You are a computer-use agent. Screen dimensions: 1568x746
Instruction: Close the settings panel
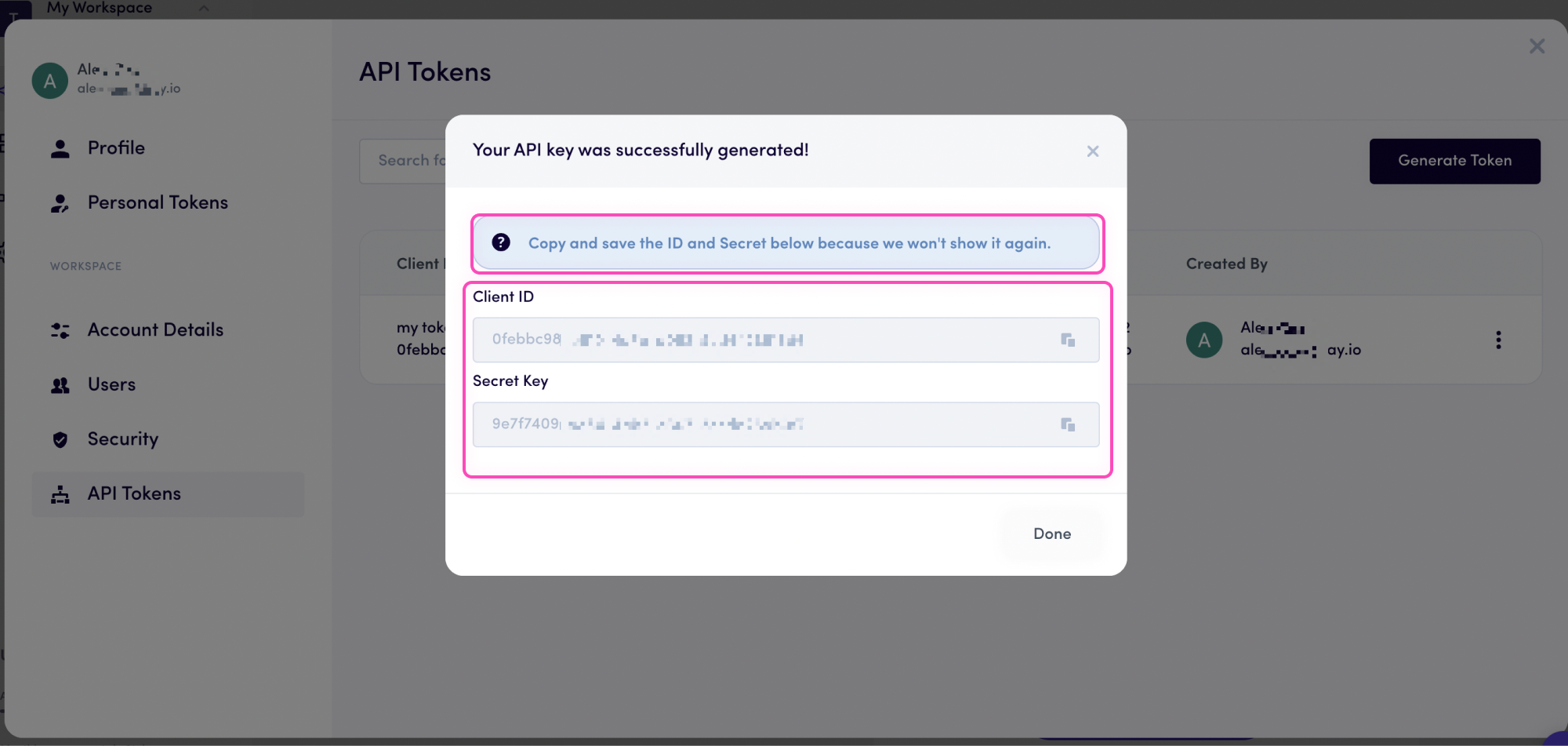(x=1537, y=46)
